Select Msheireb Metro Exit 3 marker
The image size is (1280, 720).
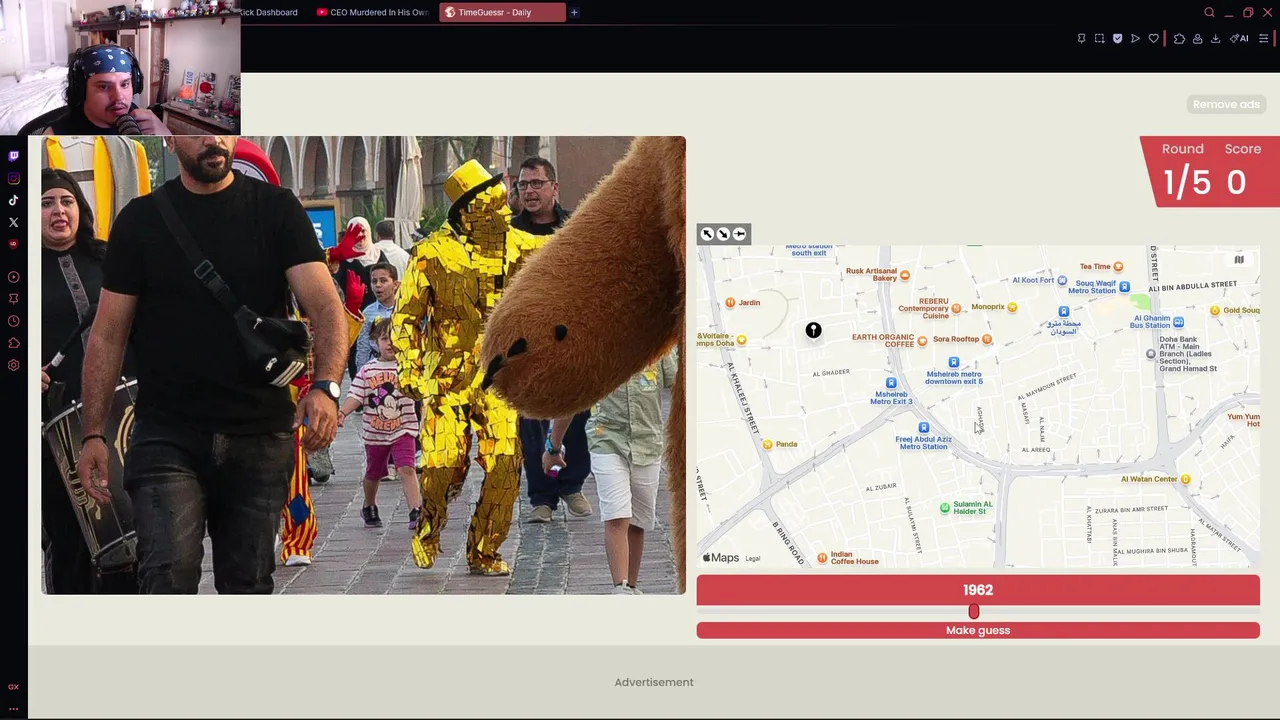tap(890, 383)
